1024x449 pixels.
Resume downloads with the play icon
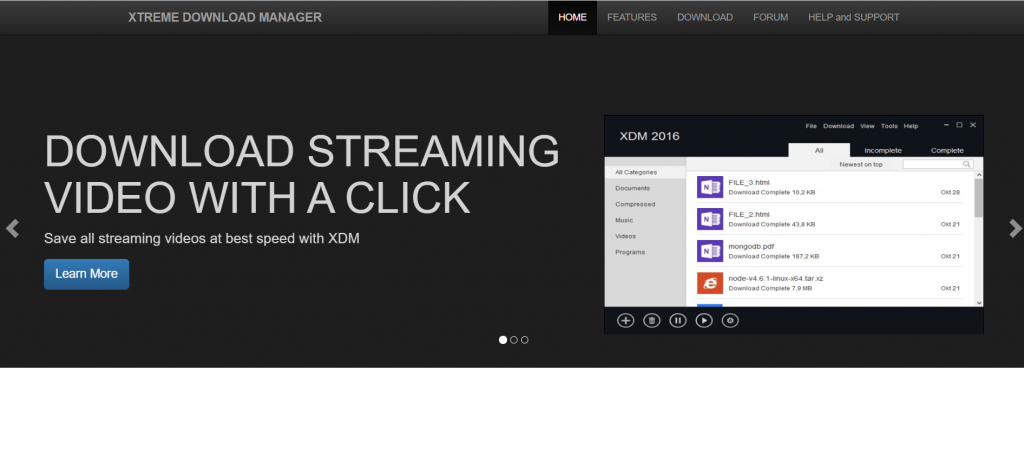[x=704, y=320]
